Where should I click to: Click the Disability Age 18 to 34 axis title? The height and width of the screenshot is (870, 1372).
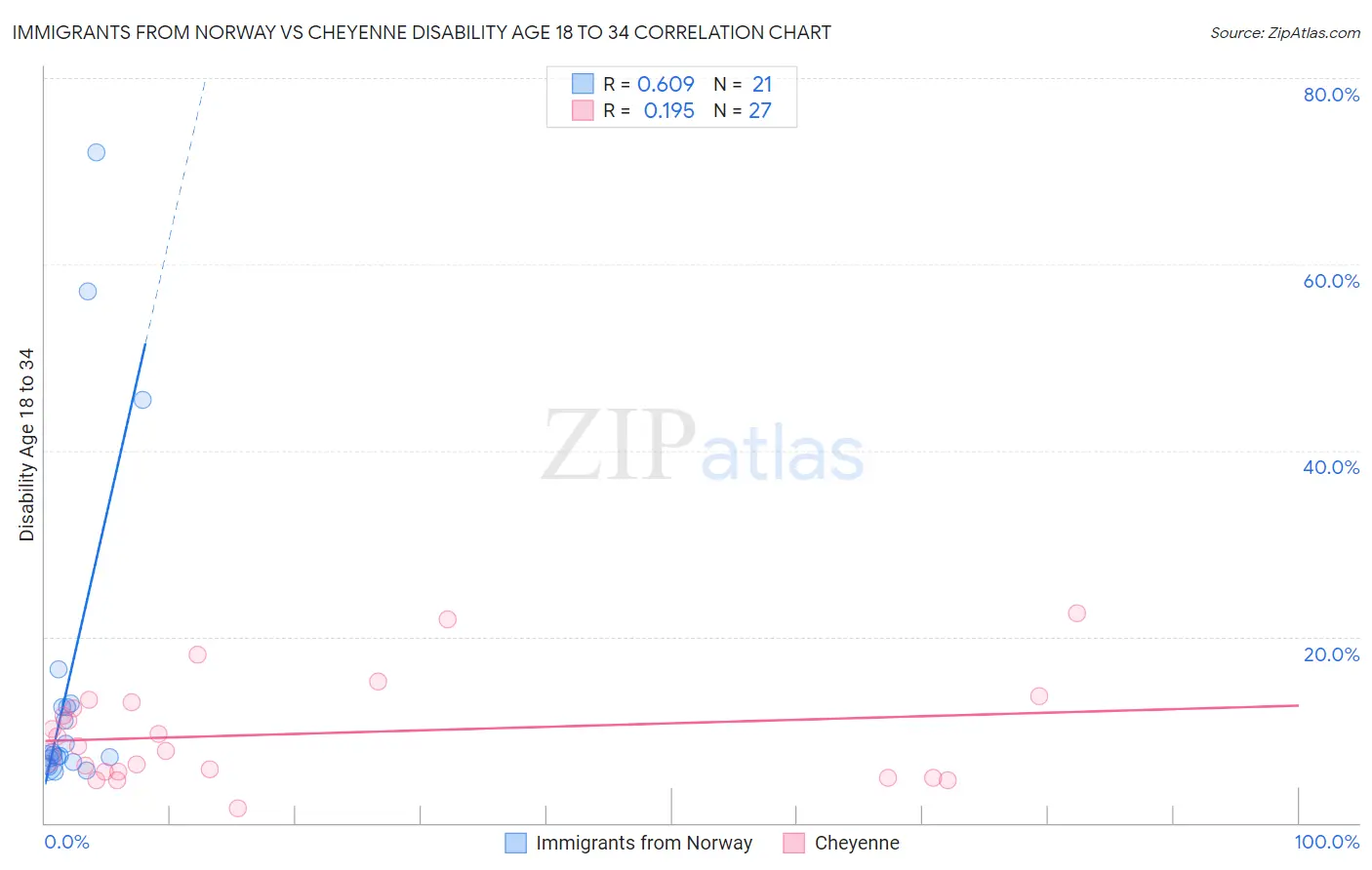tap(26, 445)
